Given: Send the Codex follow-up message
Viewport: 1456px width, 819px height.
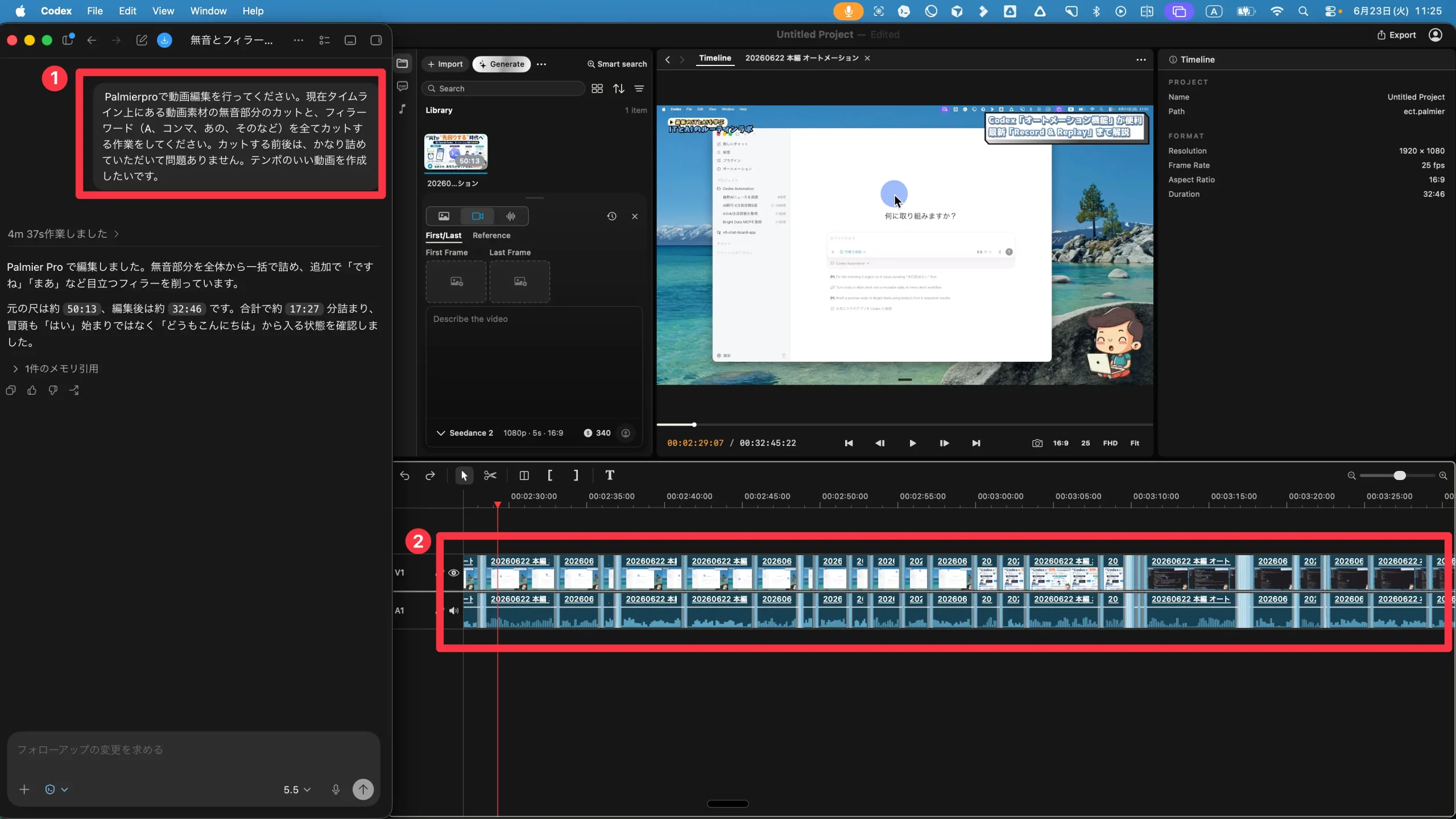Looking at the screenshot, I should (x=363, y=789).
